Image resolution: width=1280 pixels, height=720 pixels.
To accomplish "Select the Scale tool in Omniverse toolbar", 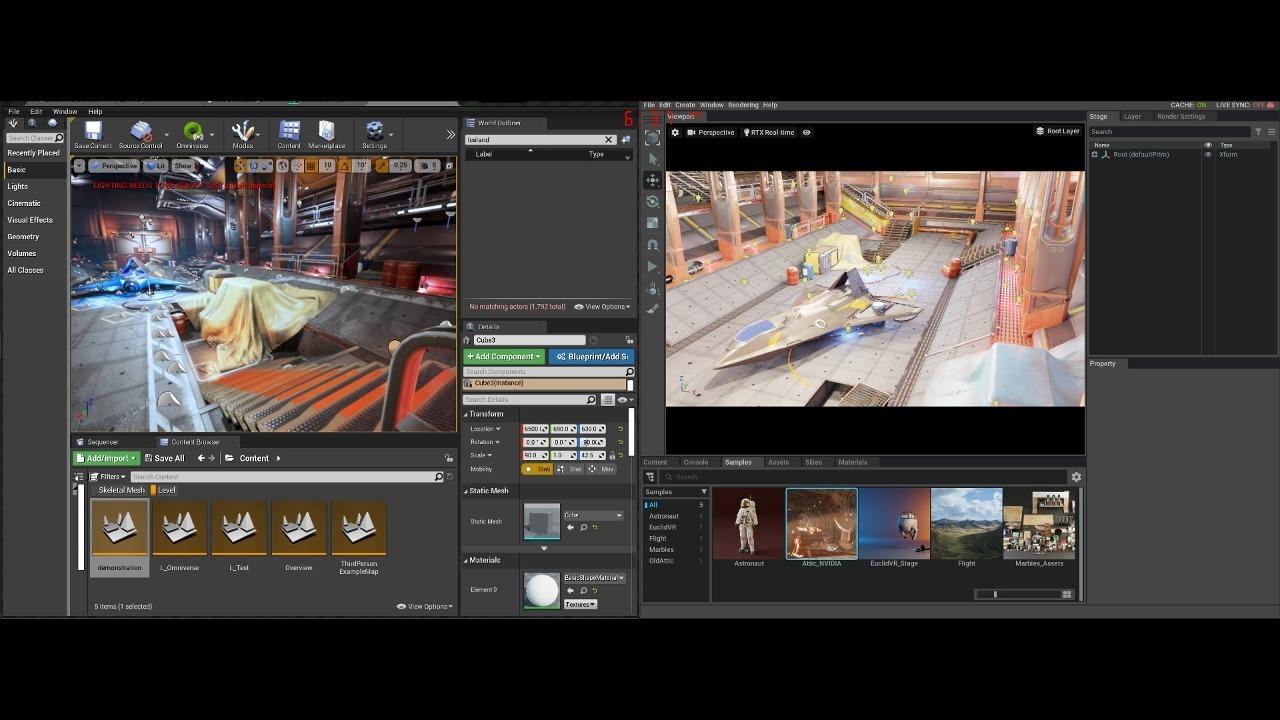I will pos(652,222).
